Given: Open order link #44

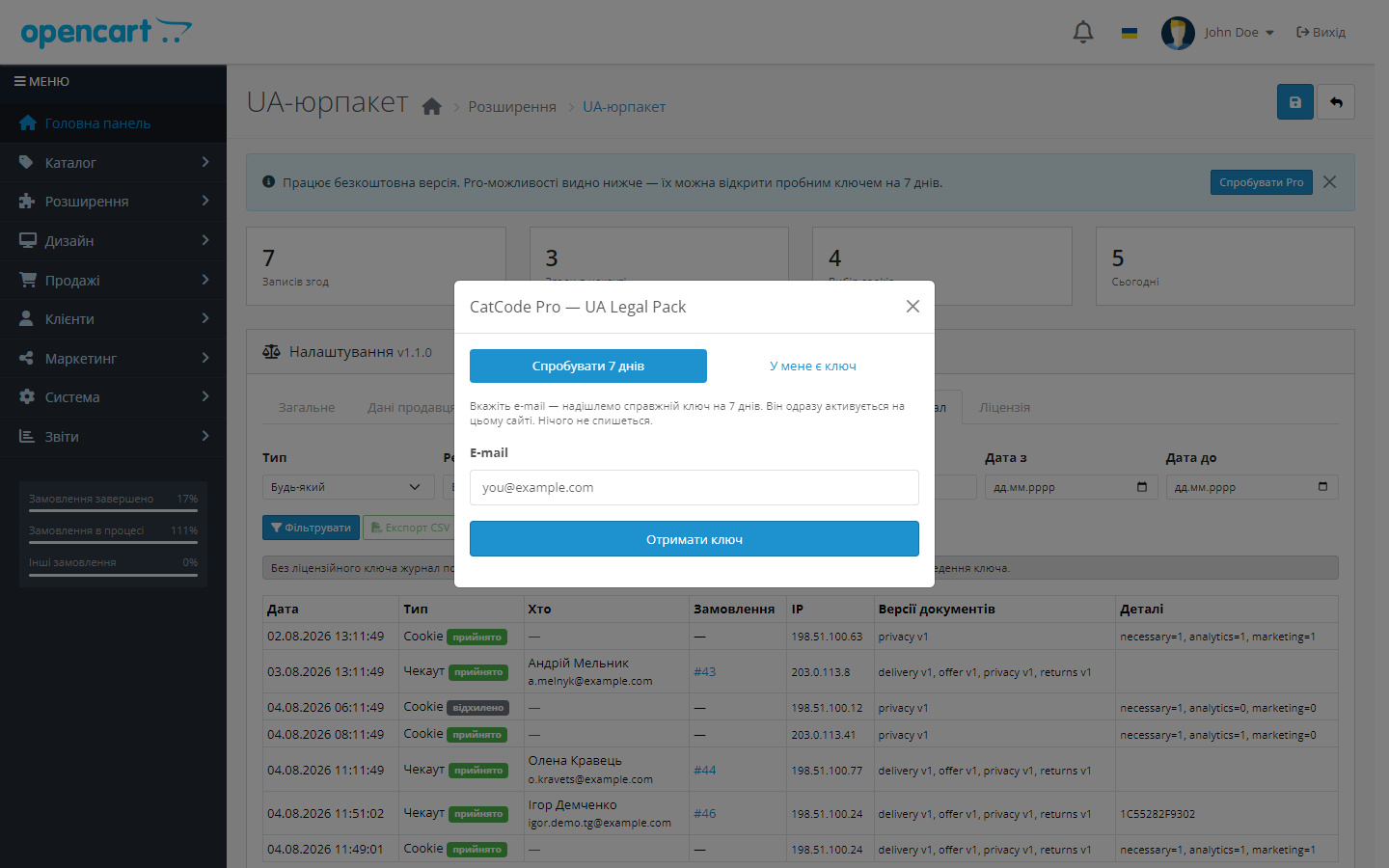Looking at the screenshot, I should [x=705, y=771].
